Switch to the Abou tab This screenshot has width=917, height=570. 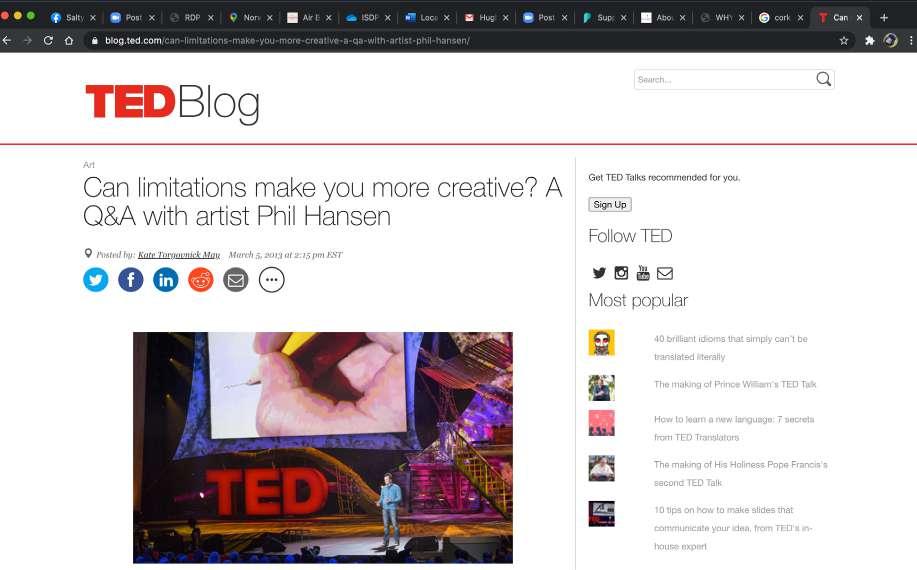663,18
